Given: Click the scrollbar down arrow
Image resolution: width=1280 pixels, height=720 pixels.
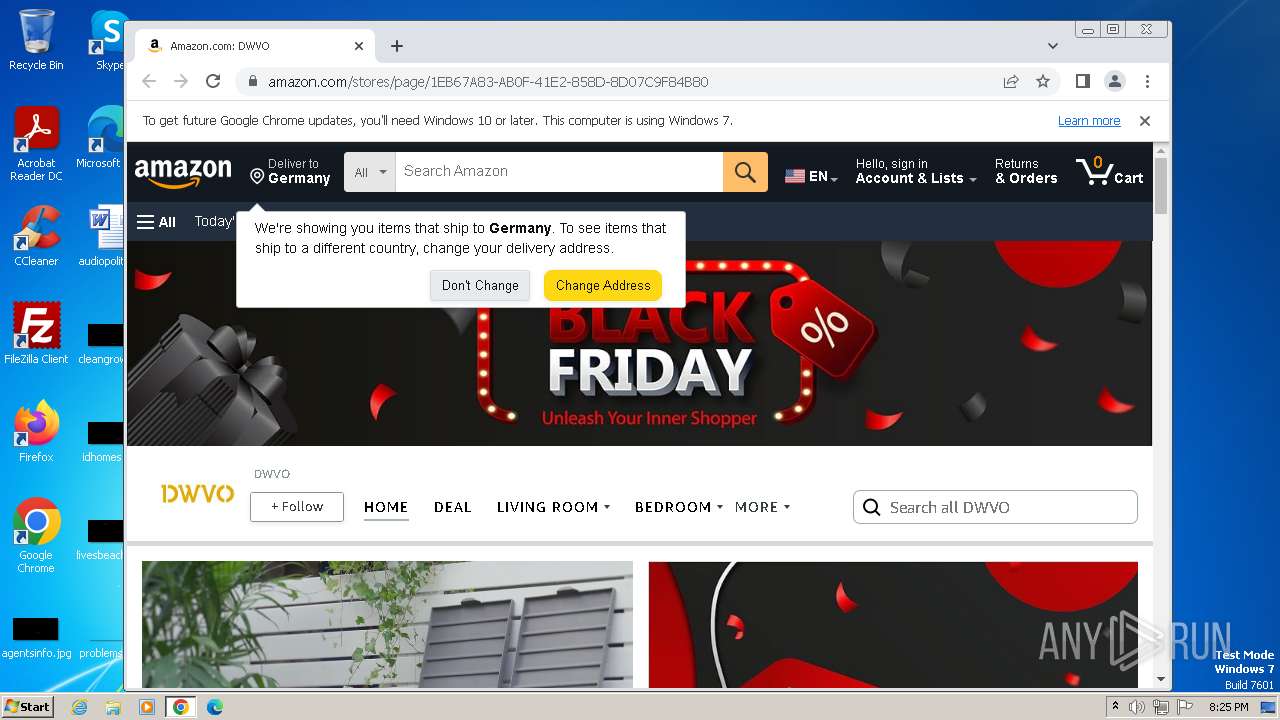Looking at the screenshot, I should coord(1161,680).
